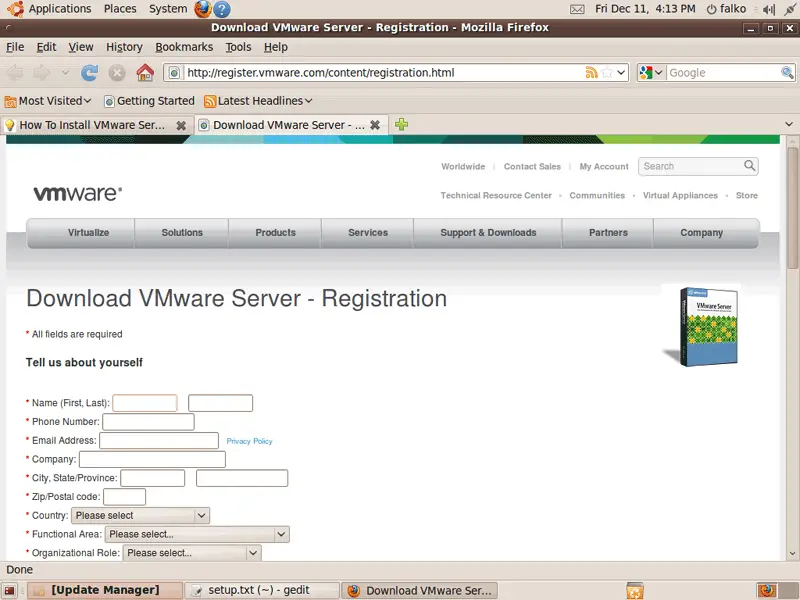Viewport: 800px width, 600px height.
Task: Click the Firefox icon in bottom-right tray
Action: 766,590
